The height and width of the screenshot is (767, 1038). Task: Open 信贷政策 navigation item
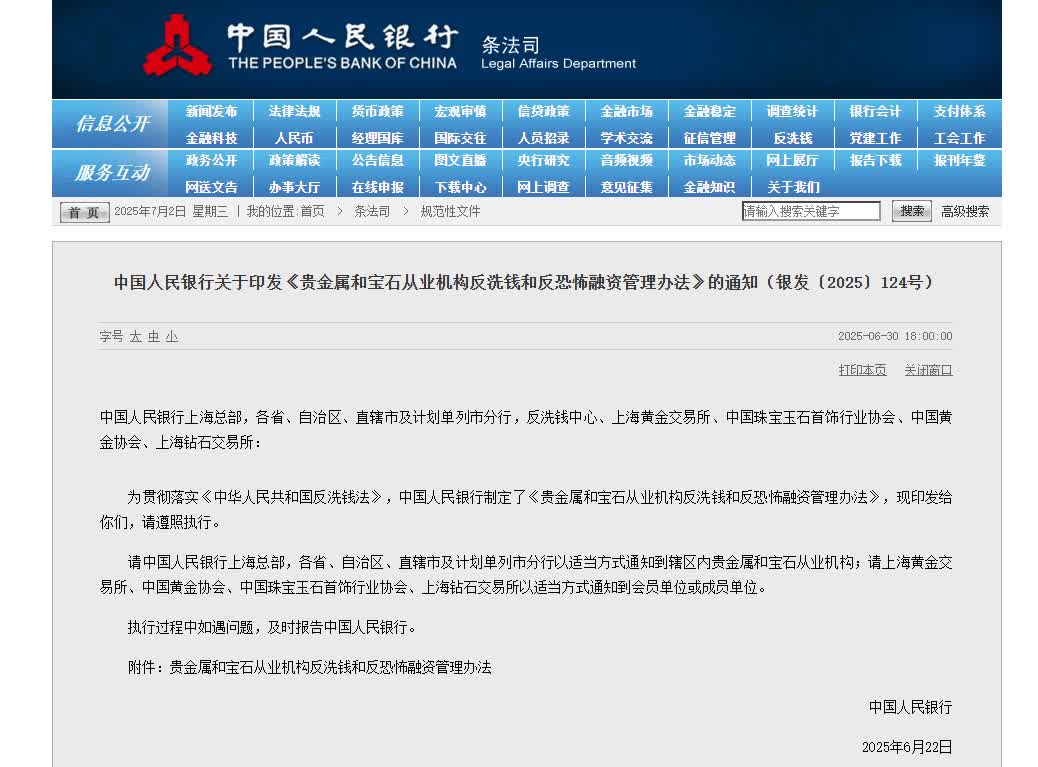coord(543,111)
